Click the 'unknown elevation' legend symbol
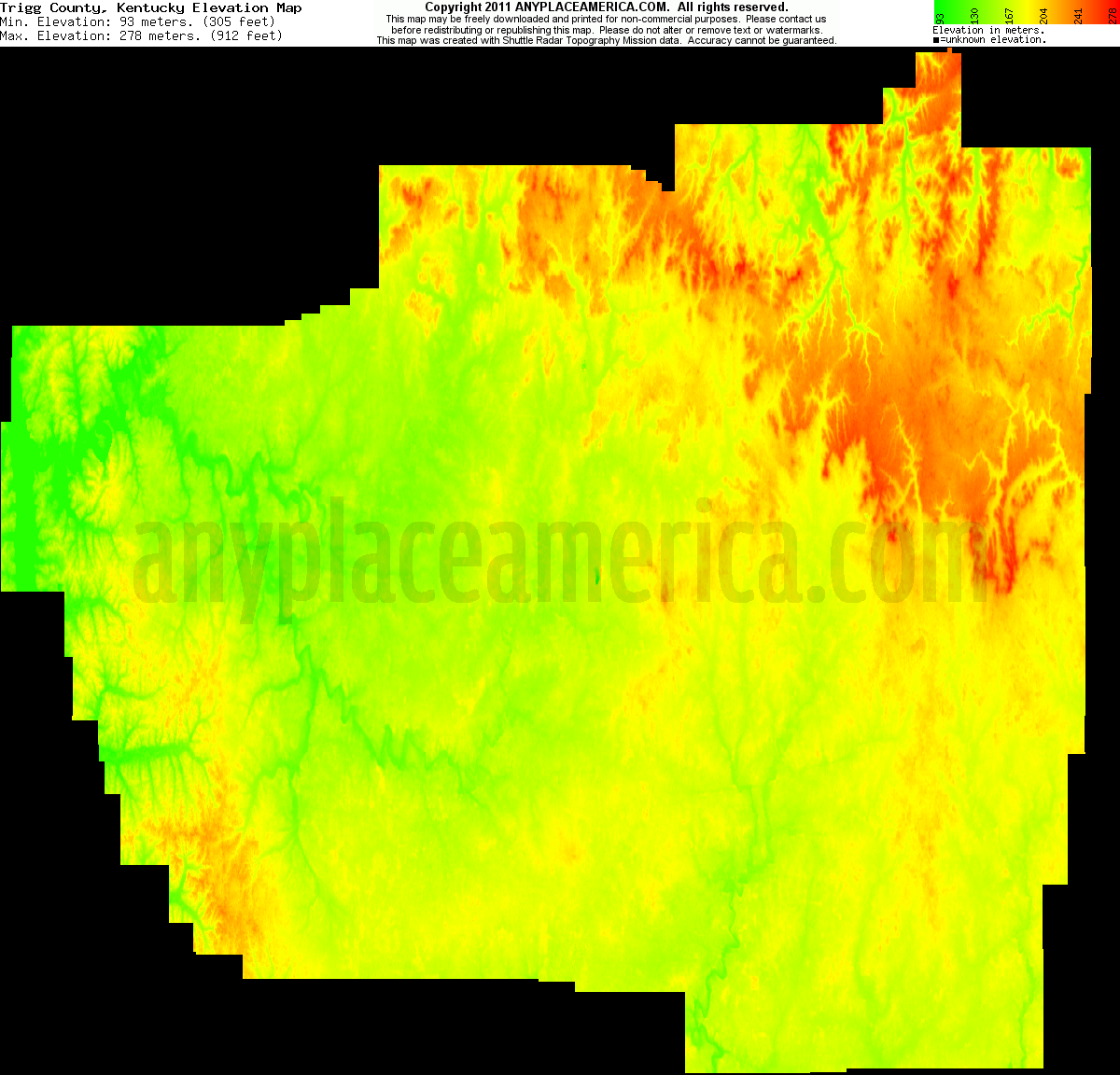The image size is (1120, 1075). (934, 39)
